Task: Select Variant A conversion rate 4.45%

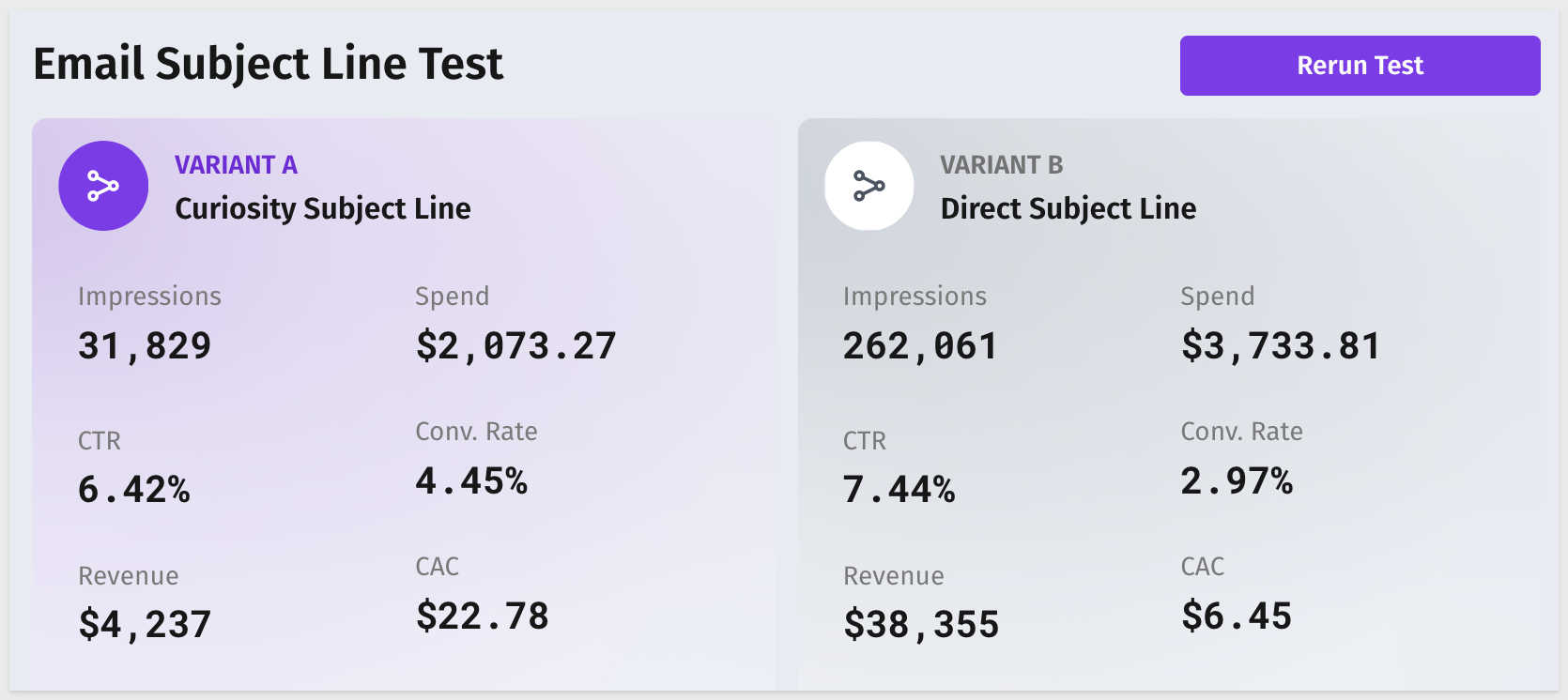Action: pos(471,480)
